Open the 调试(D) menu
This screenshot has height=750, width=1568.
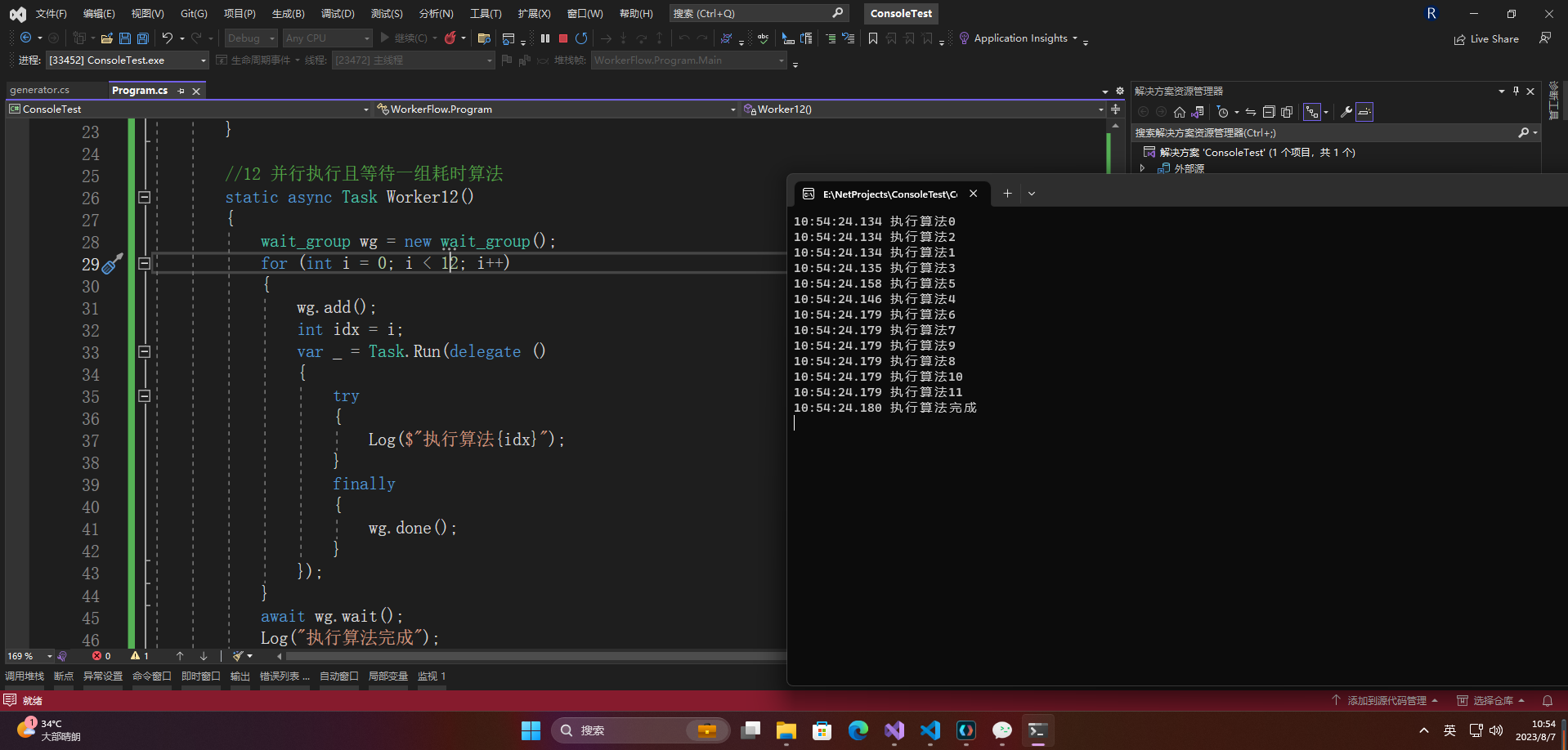[x=338, y=14]
